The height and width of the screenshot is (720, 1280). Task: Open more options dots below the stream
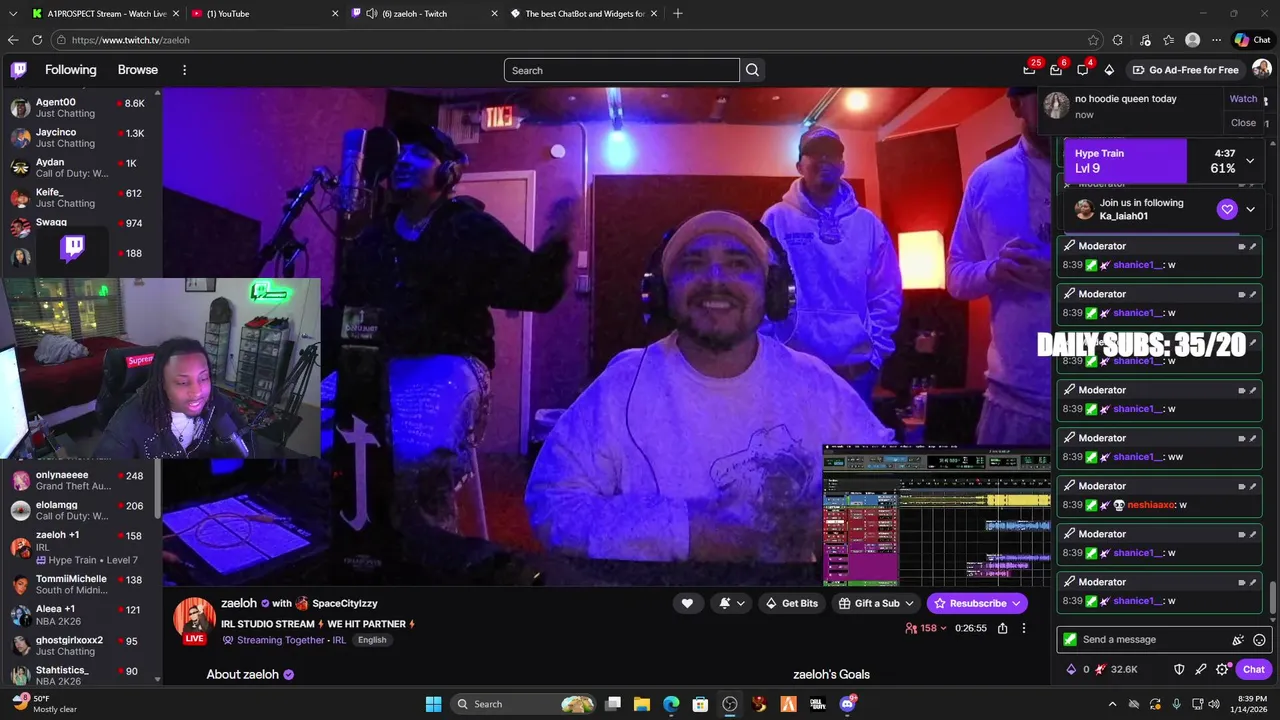tap(1023, 628)
